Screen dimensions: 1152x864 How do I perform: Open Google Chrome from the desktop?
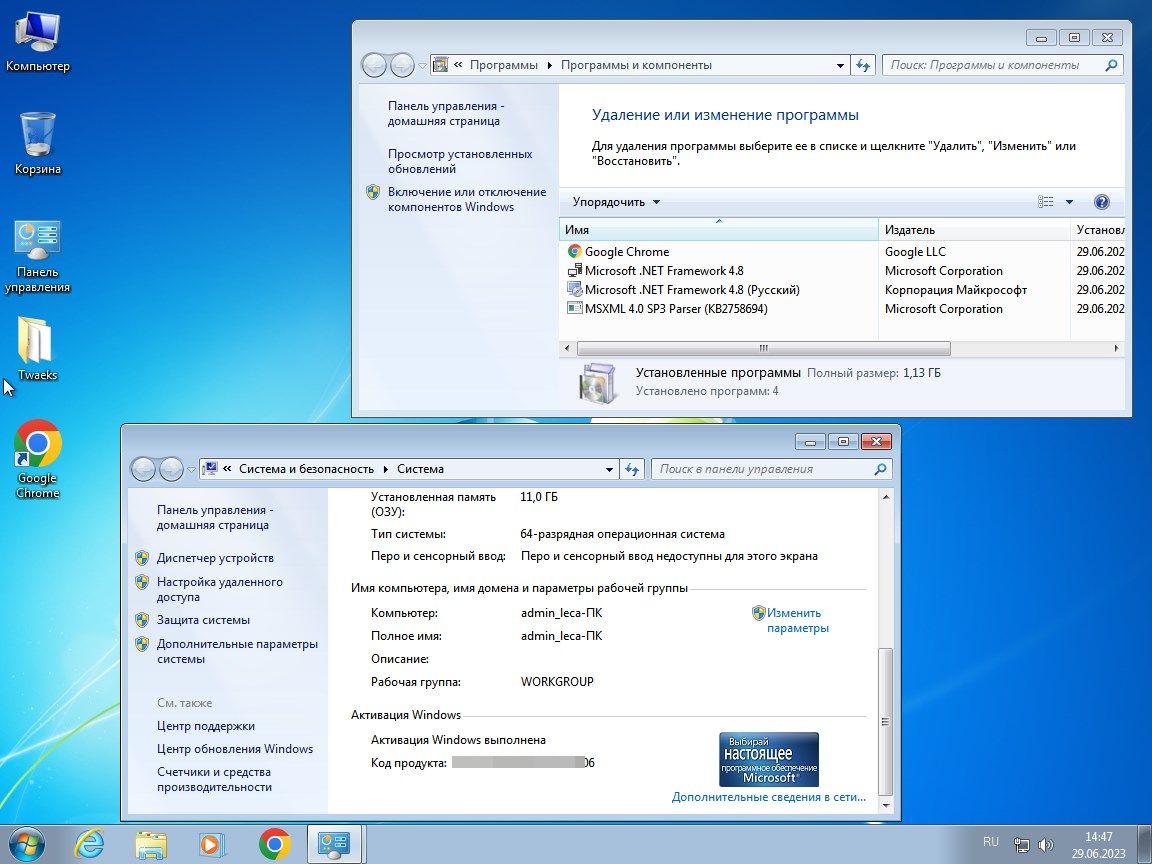37,443
